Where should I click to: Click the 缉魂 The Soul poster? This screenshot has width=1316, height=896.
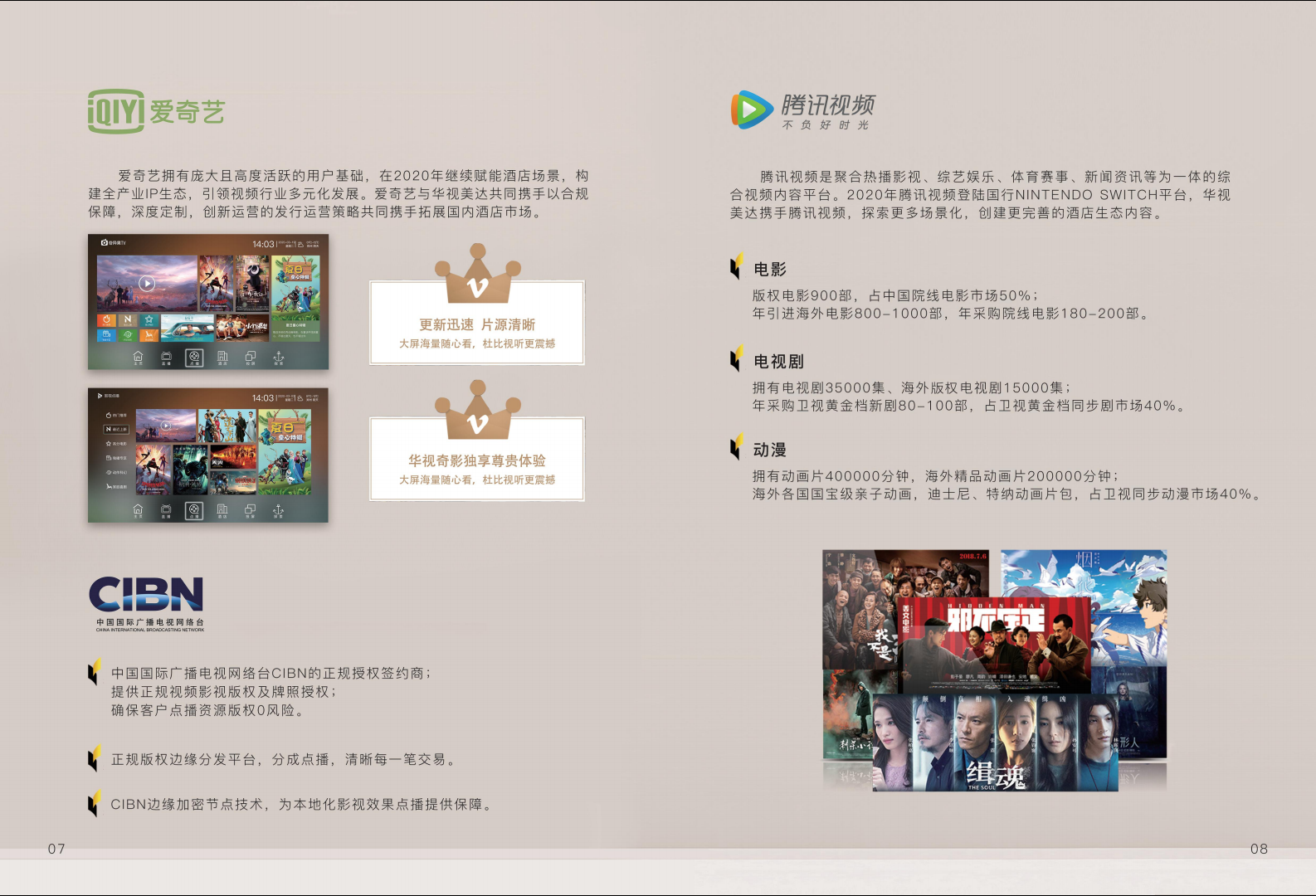point(996,743)
